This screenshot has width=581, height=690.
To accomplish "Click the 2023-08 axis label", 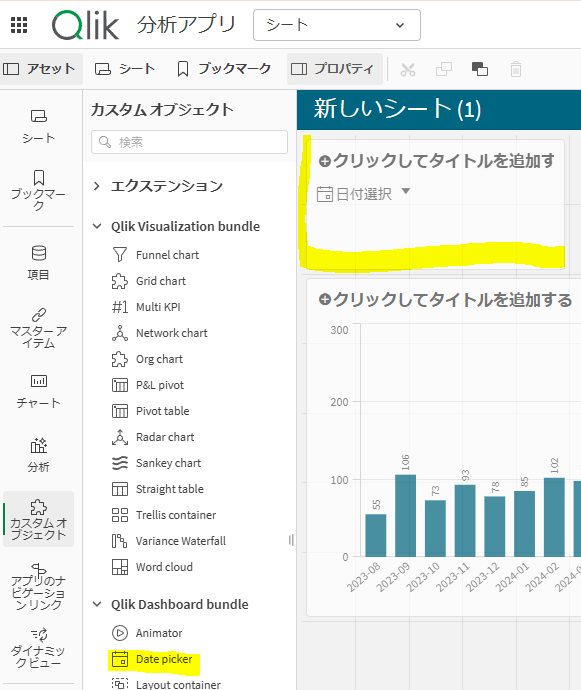I will point(363,577).
